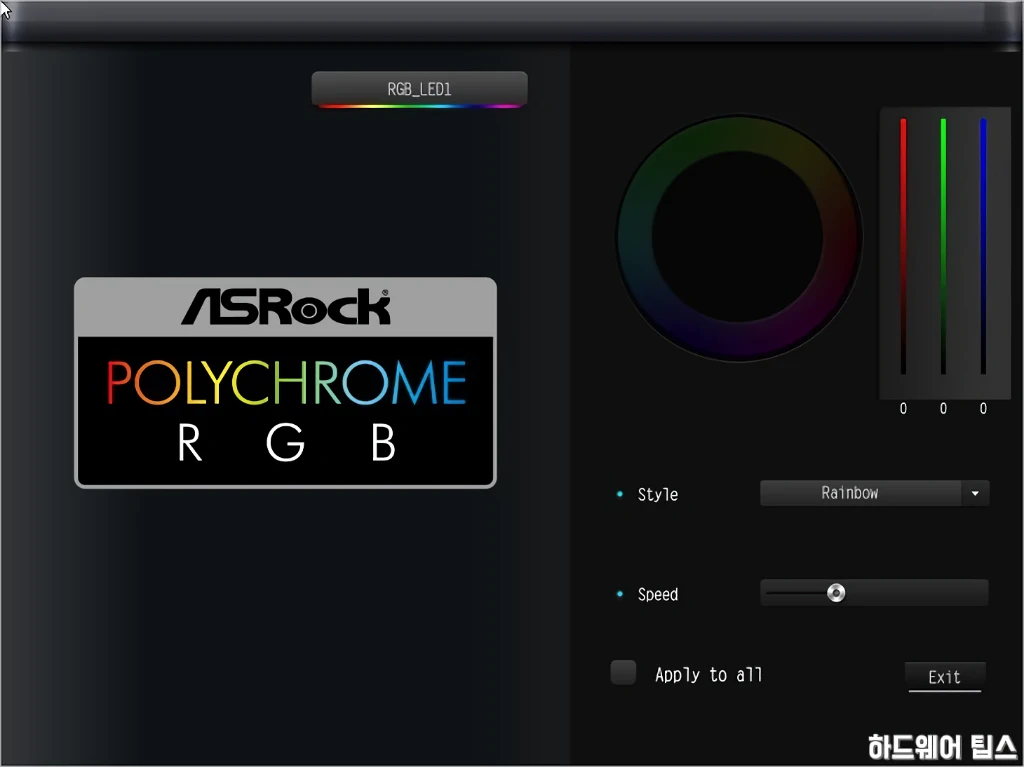Click the Style dropdown arrow button
This screenshot has width=1024, height=767.
975,493
